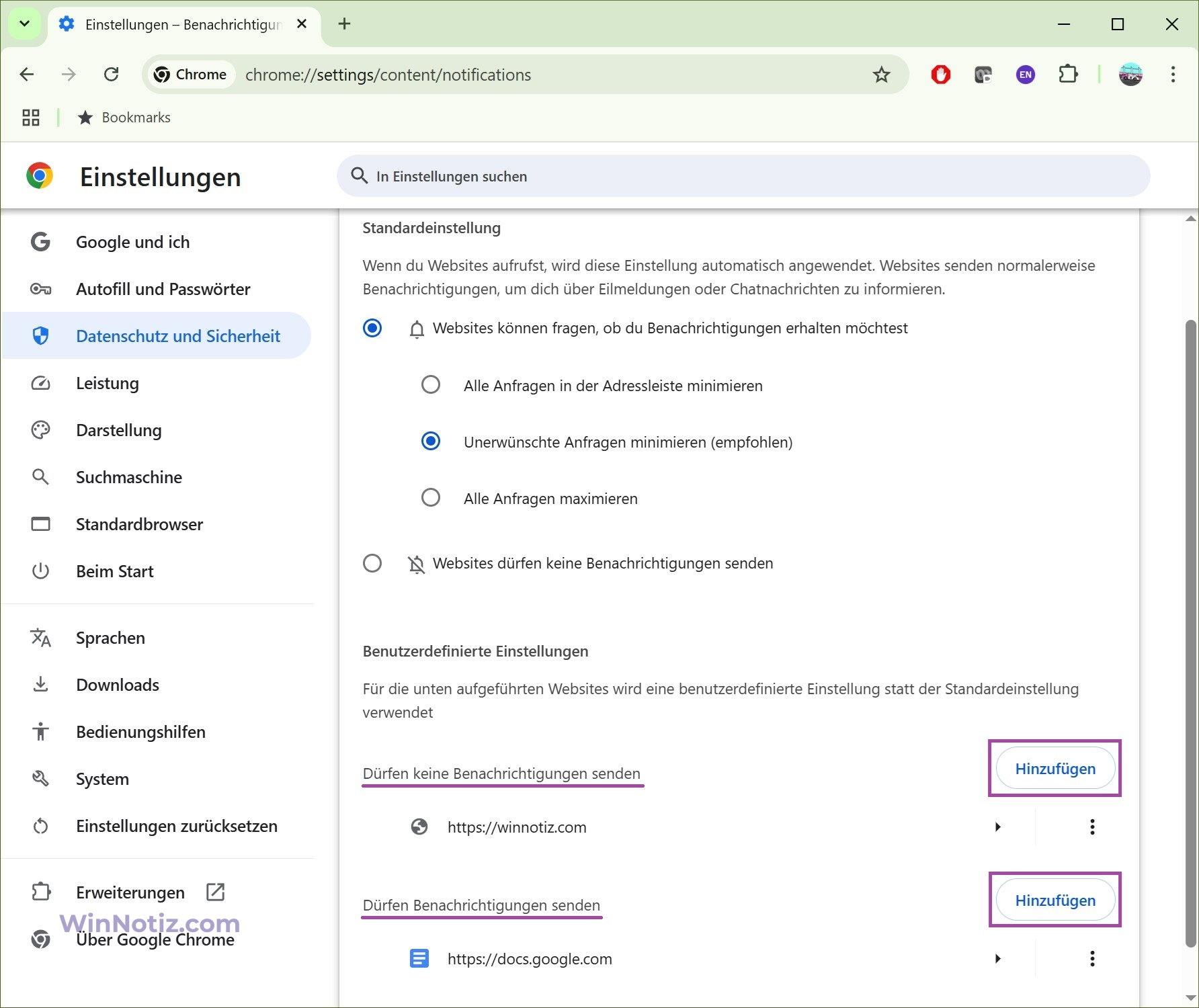Open Bedienungshilfen settings
Image resolution: width=1199 pixels, height=1008 pixels.
click(x=157, y=732)
